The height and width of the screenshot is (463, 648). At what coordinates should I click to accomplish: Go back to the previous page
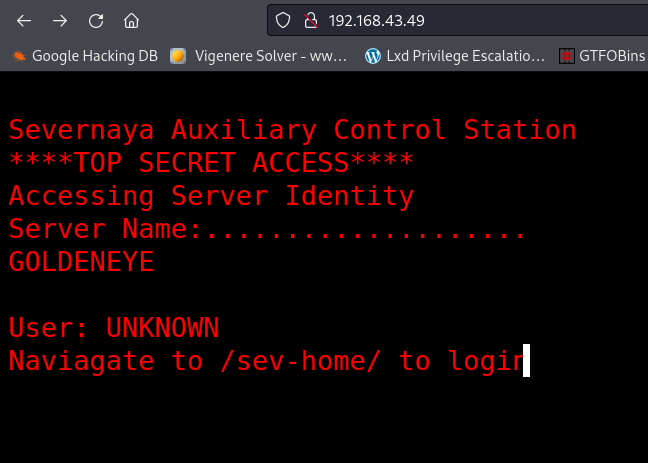[24, 20]
